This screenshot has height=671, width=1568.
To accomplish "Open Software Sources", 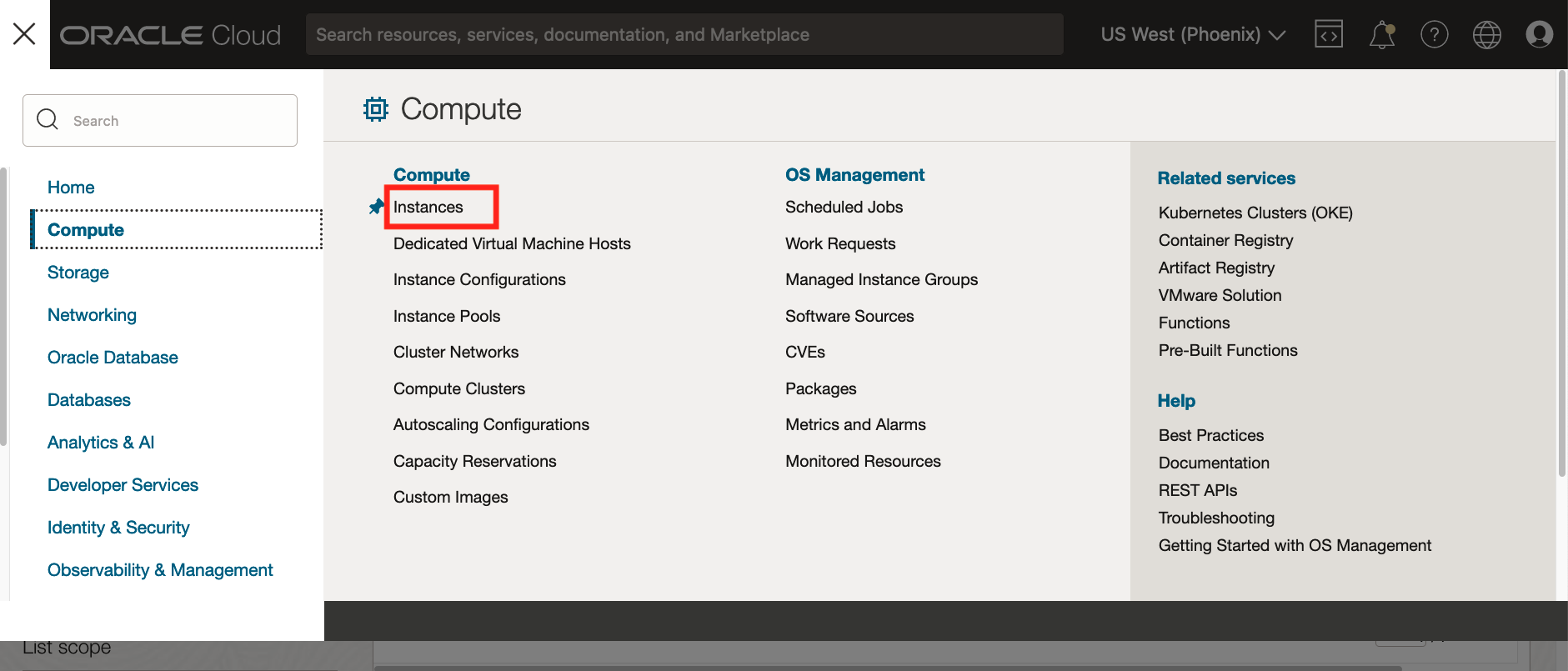I will coord(849,316).
